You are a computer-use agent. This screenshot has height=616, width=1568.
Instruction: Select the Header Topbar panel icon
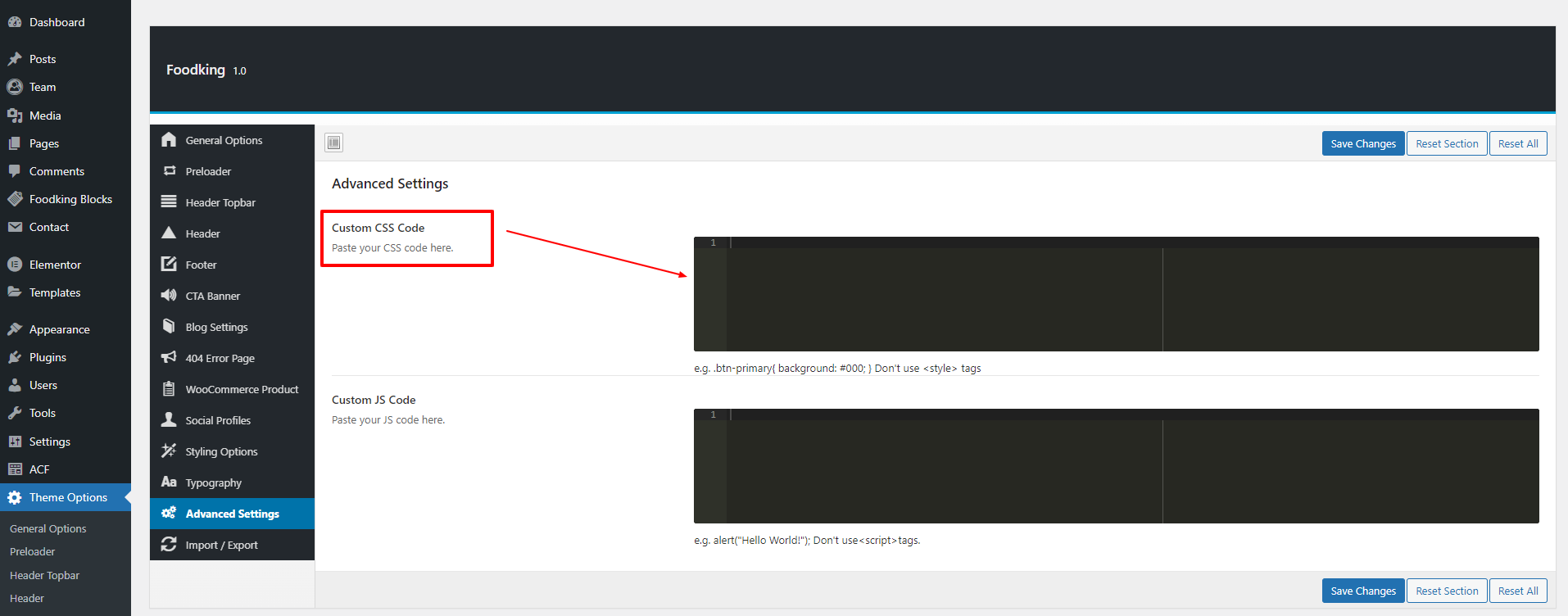(169, 202)
